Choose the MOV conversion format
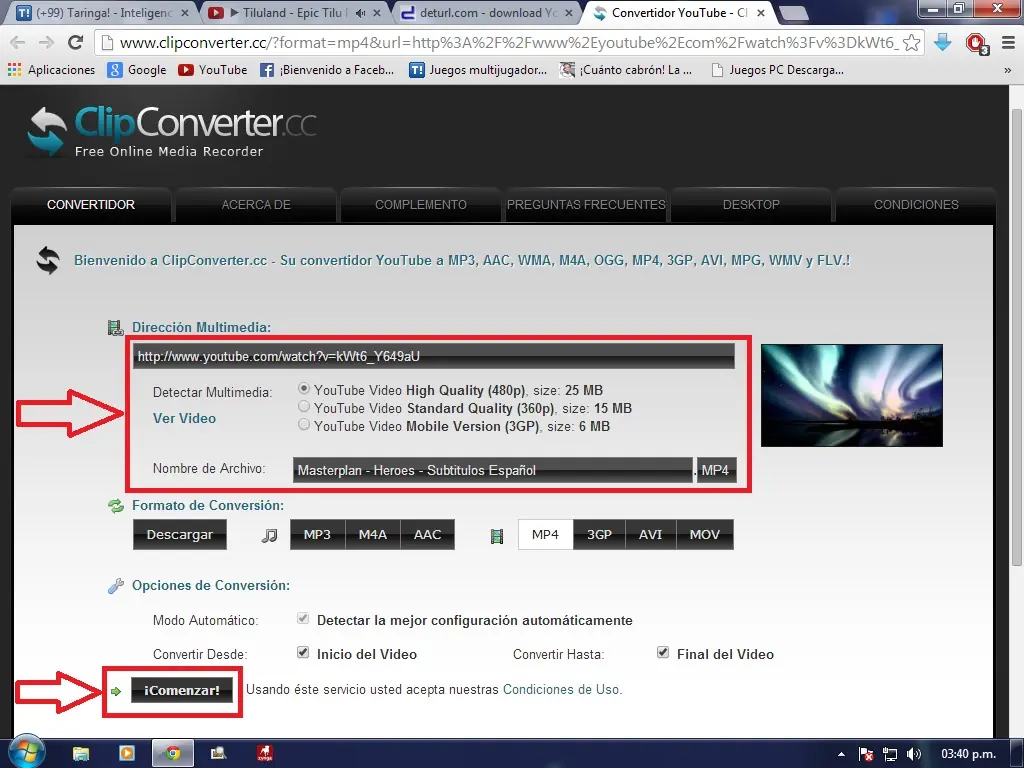 coord(705,534)
